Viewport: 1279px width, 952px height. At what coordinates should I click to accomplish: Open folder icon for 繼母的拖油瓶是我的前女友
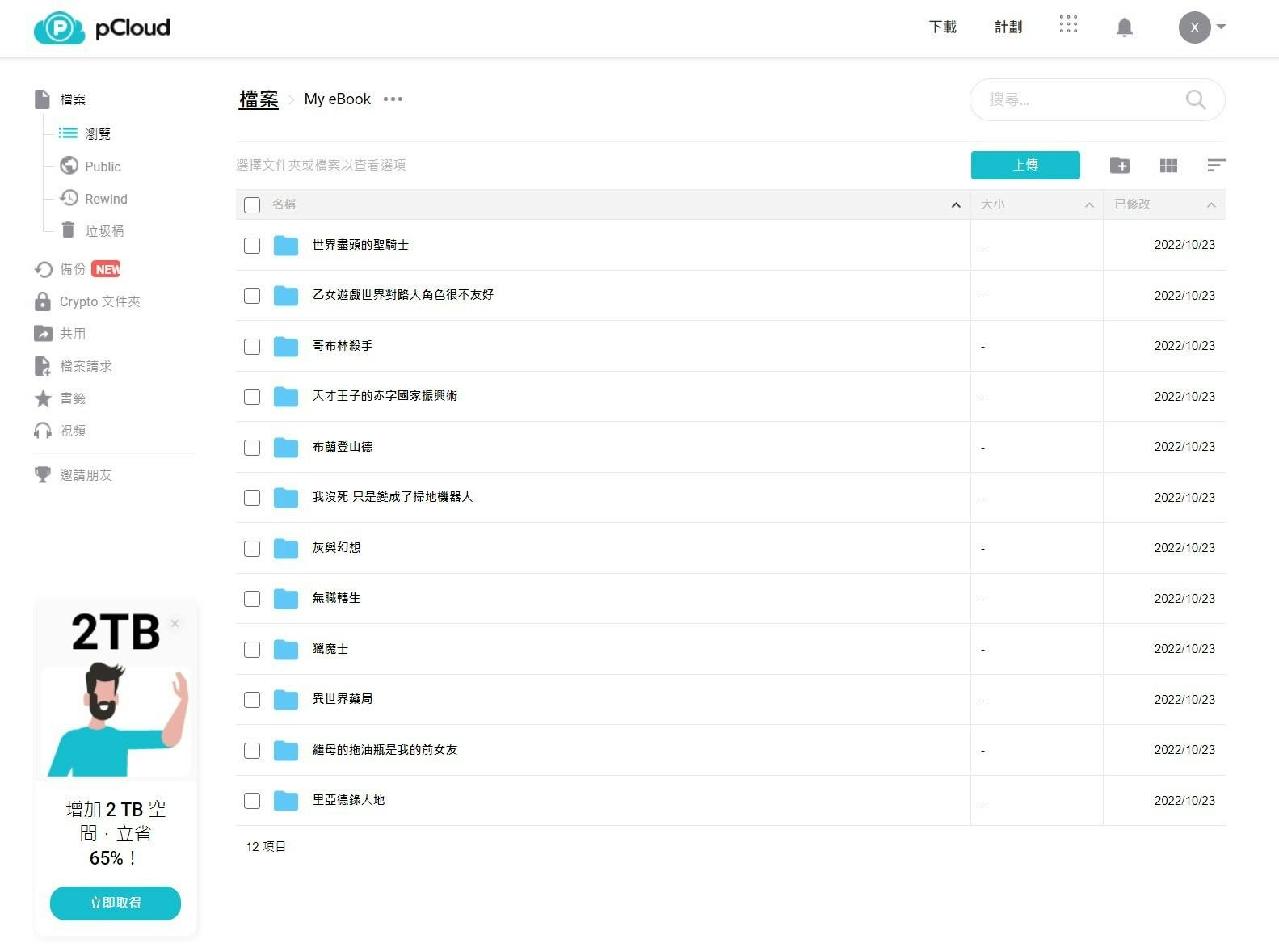coord(286,751)
